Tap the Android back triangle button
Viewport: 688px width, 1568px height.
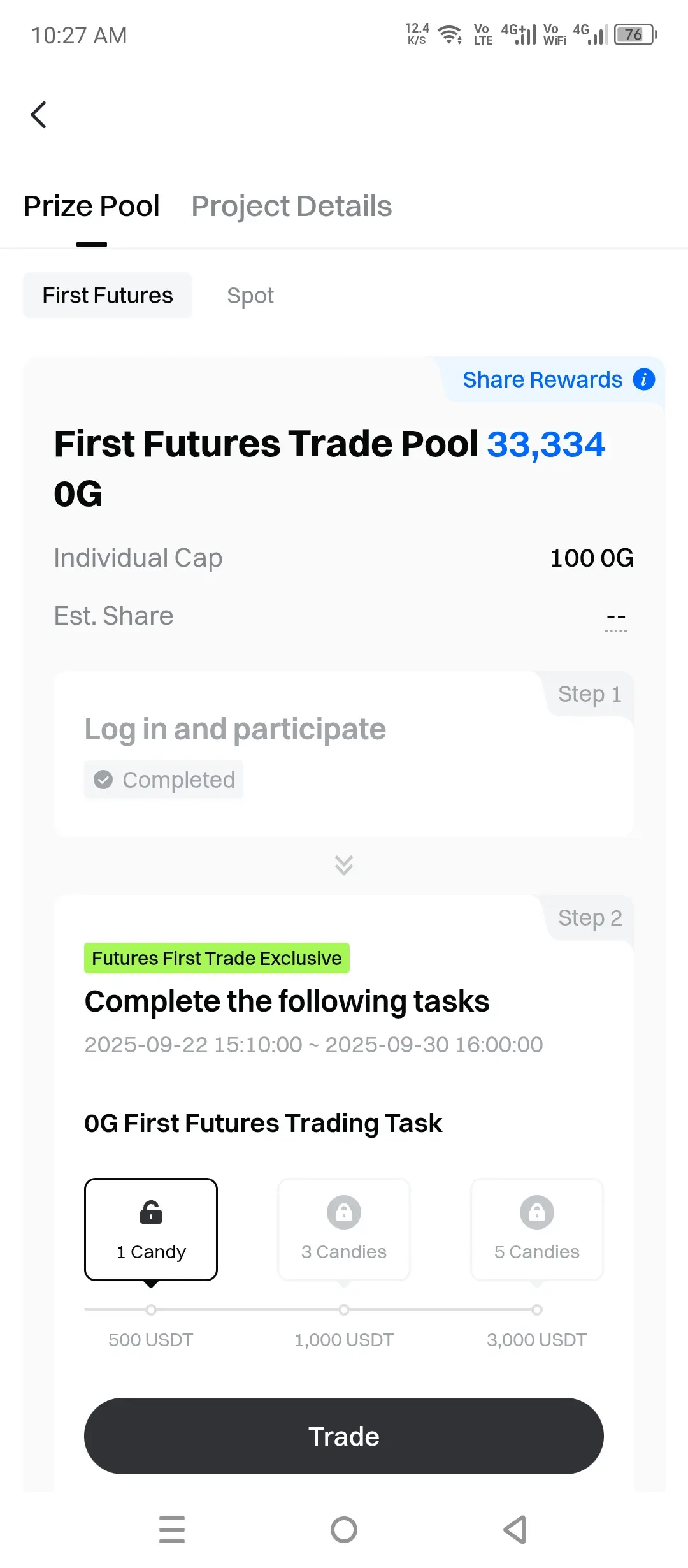(515, 1530)
